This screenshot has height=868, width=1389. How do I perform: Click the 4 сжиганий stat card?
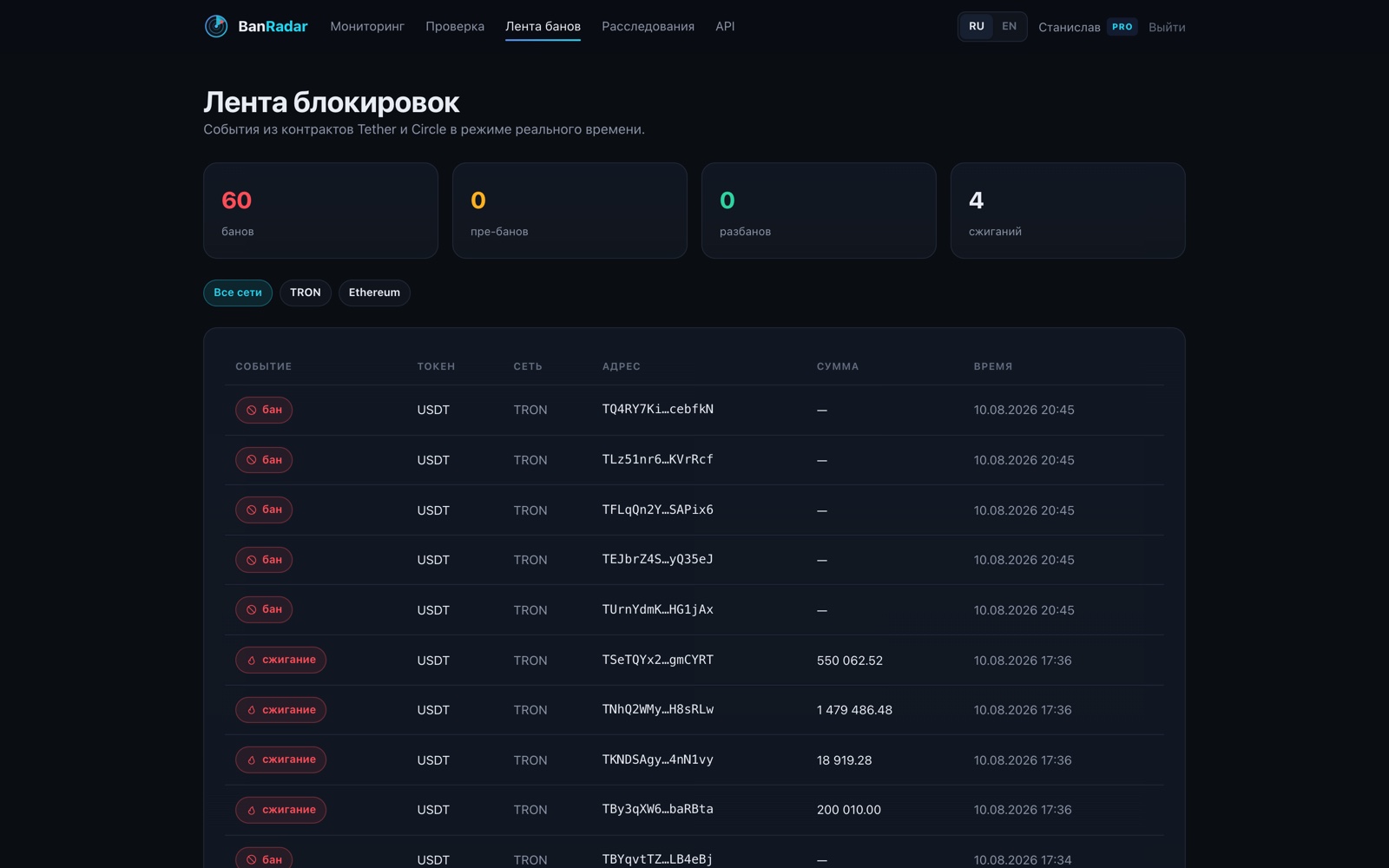point(1068,211)
